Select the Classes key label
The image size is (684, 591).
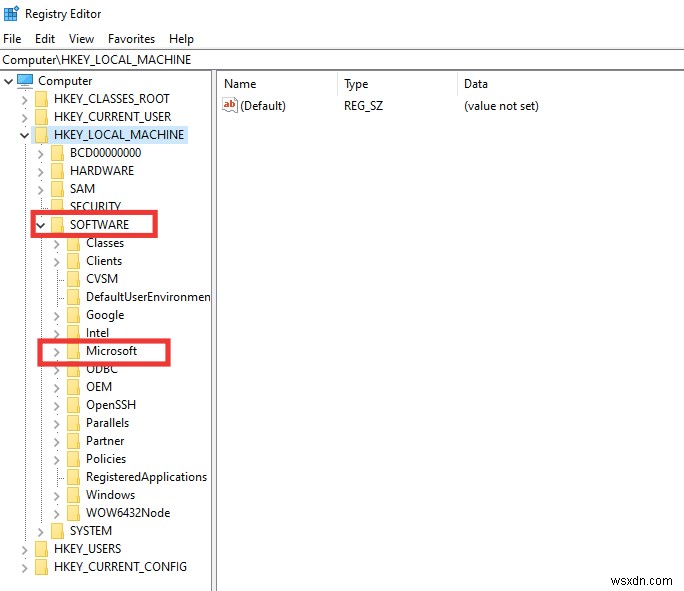105,243
